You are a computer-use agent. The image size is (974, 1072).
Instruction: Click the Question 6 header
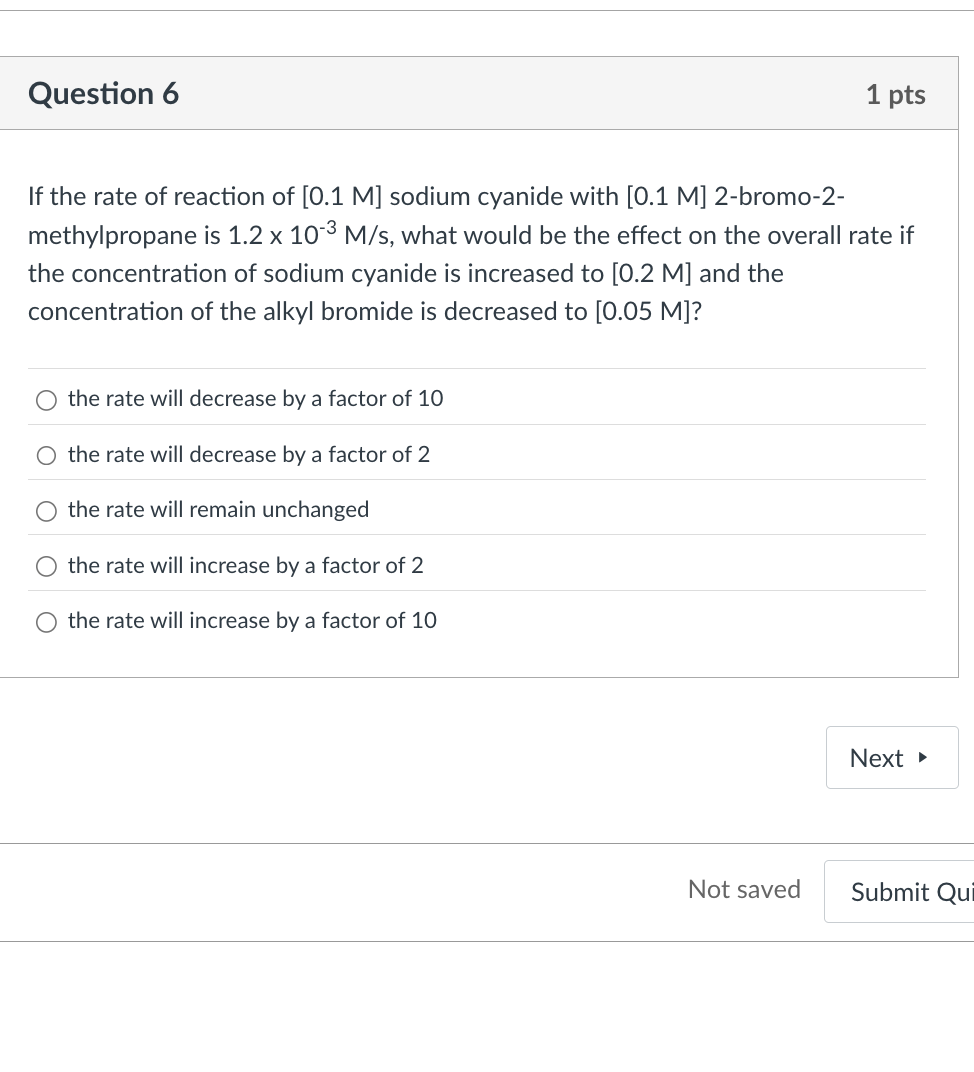point(103,93)
